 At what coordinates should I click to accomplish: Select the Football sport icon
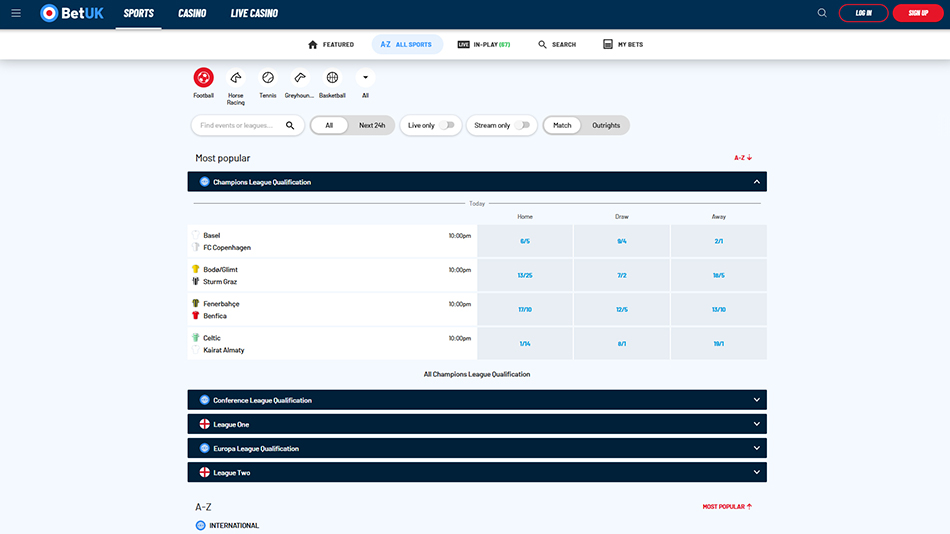[x=203, y=78]
